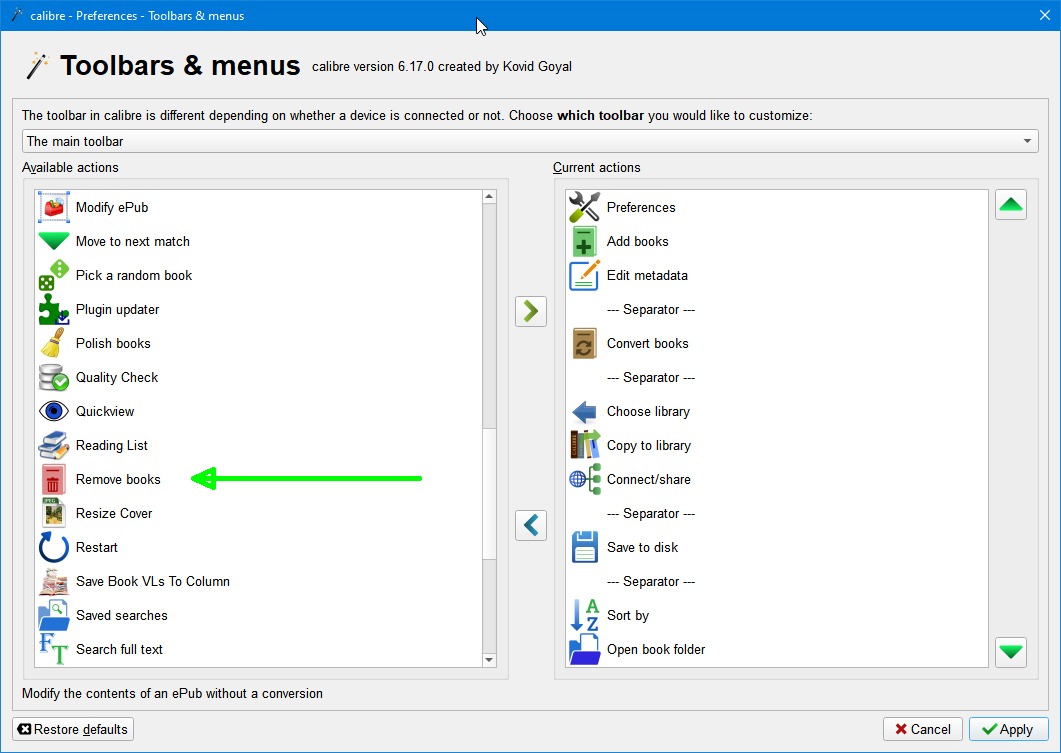Click the Modify ePub toolbox icon

pyautogui.click(x=53, y=207)
